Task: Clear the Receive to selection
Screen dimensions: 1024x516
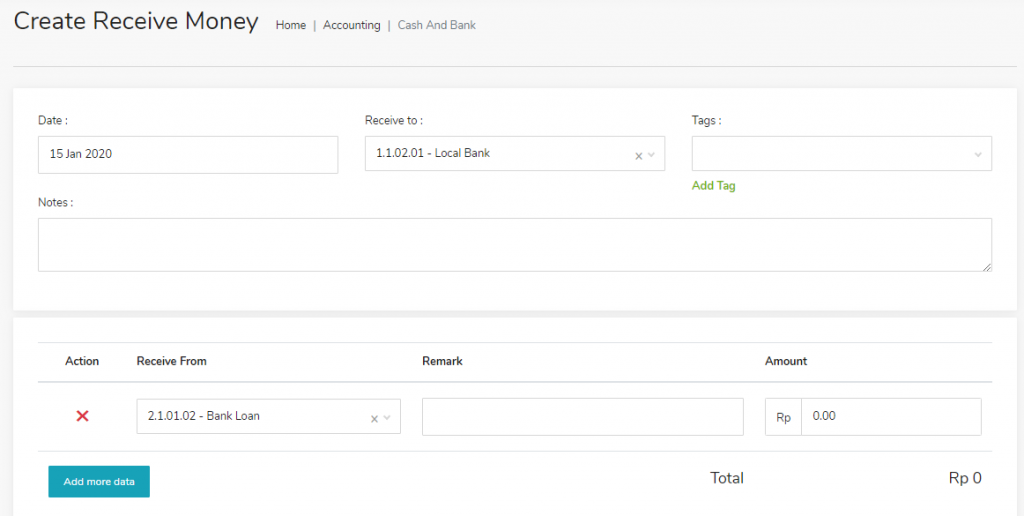Action: 638,155
